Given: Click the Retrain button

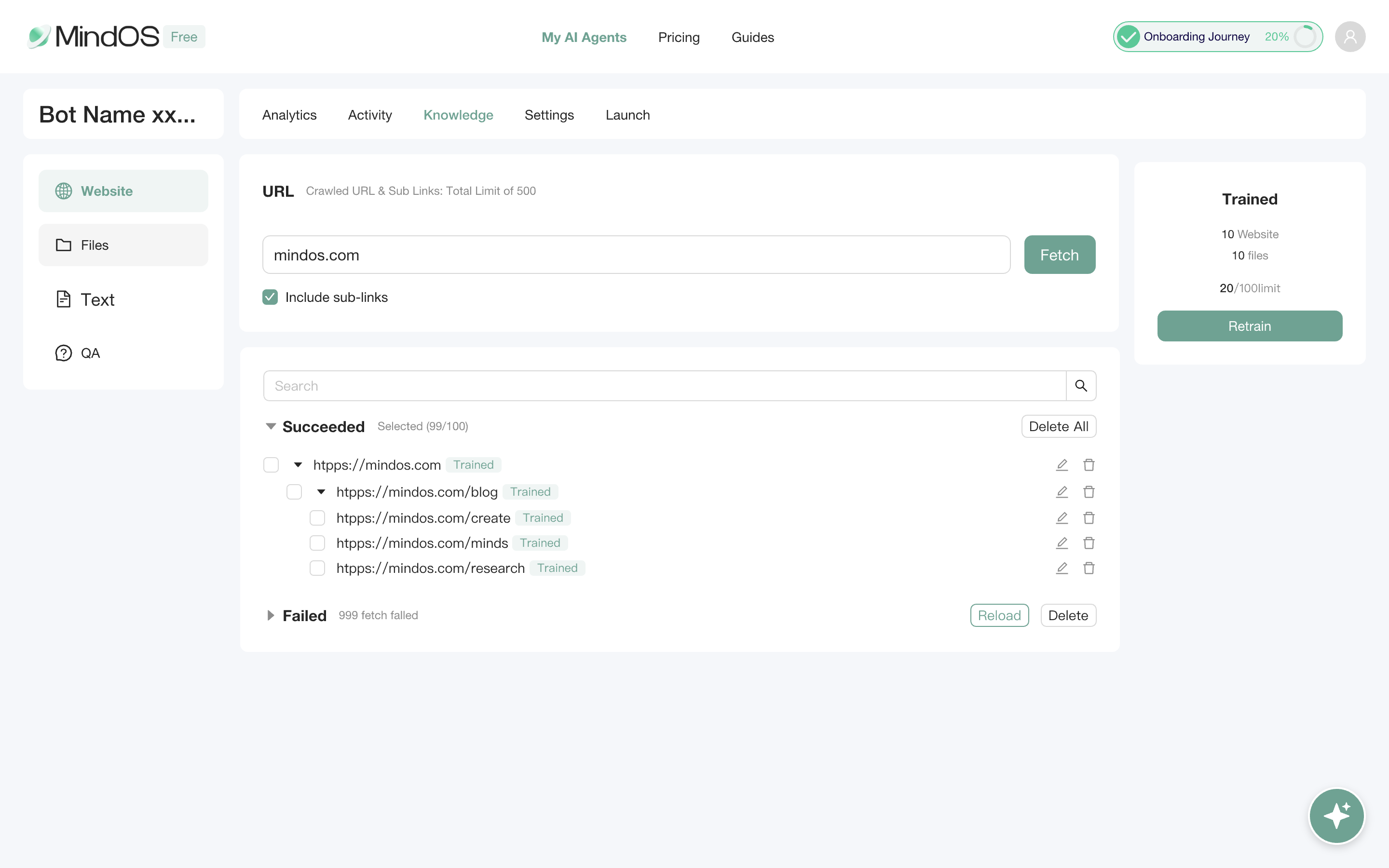Looking at the screenshot, I should click(1250, 326).
